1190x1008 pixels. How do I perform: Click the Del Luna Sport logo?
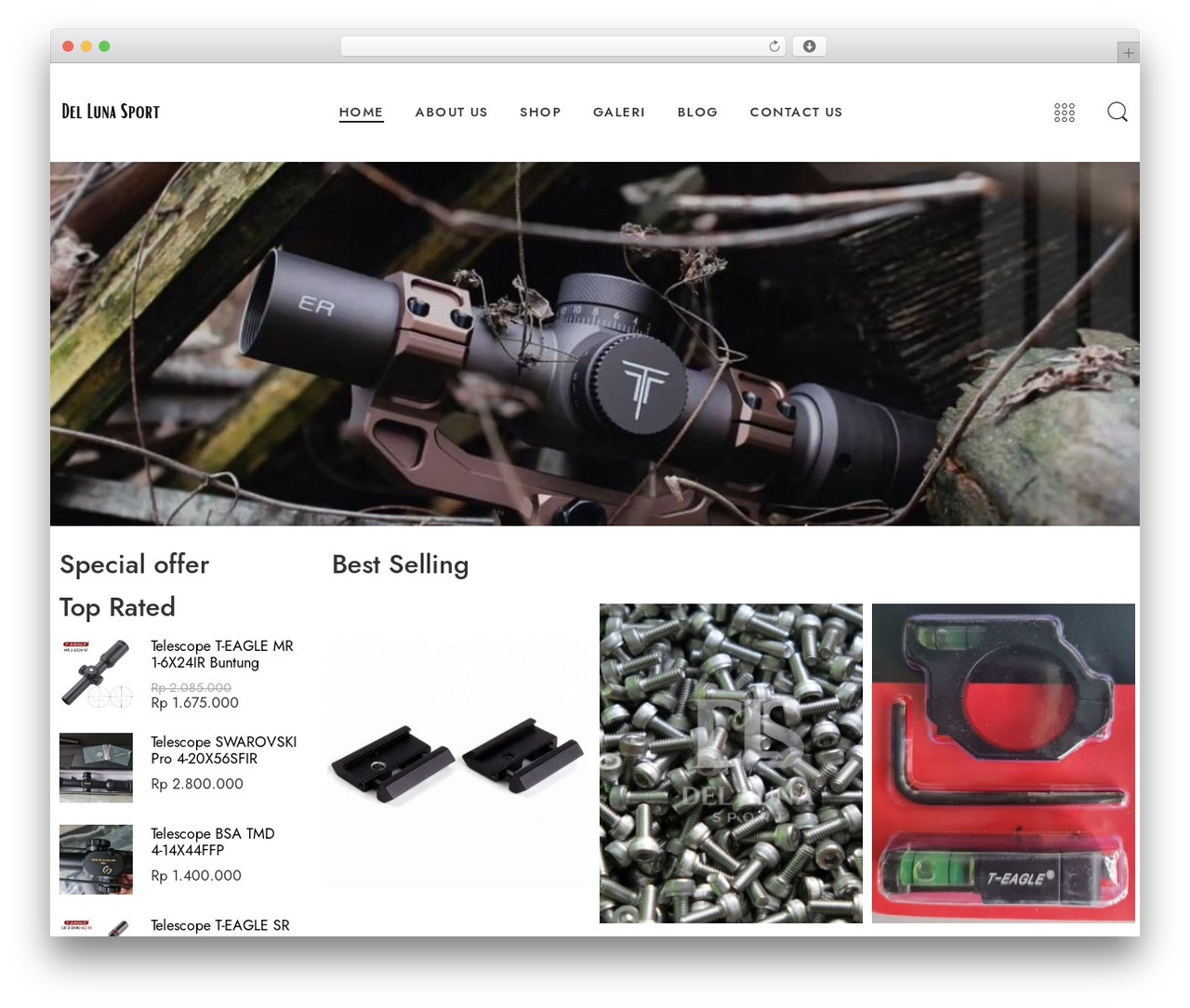(111, 112)
